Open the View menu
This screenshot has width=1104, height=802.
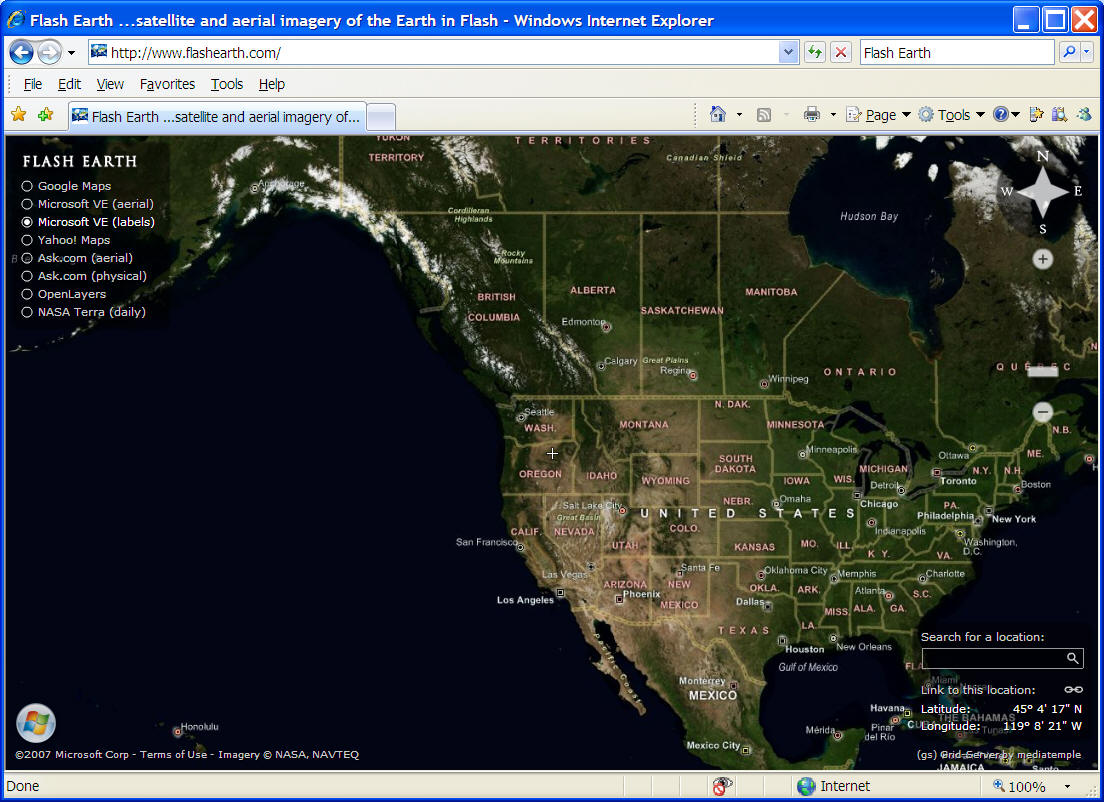[110, 84]
